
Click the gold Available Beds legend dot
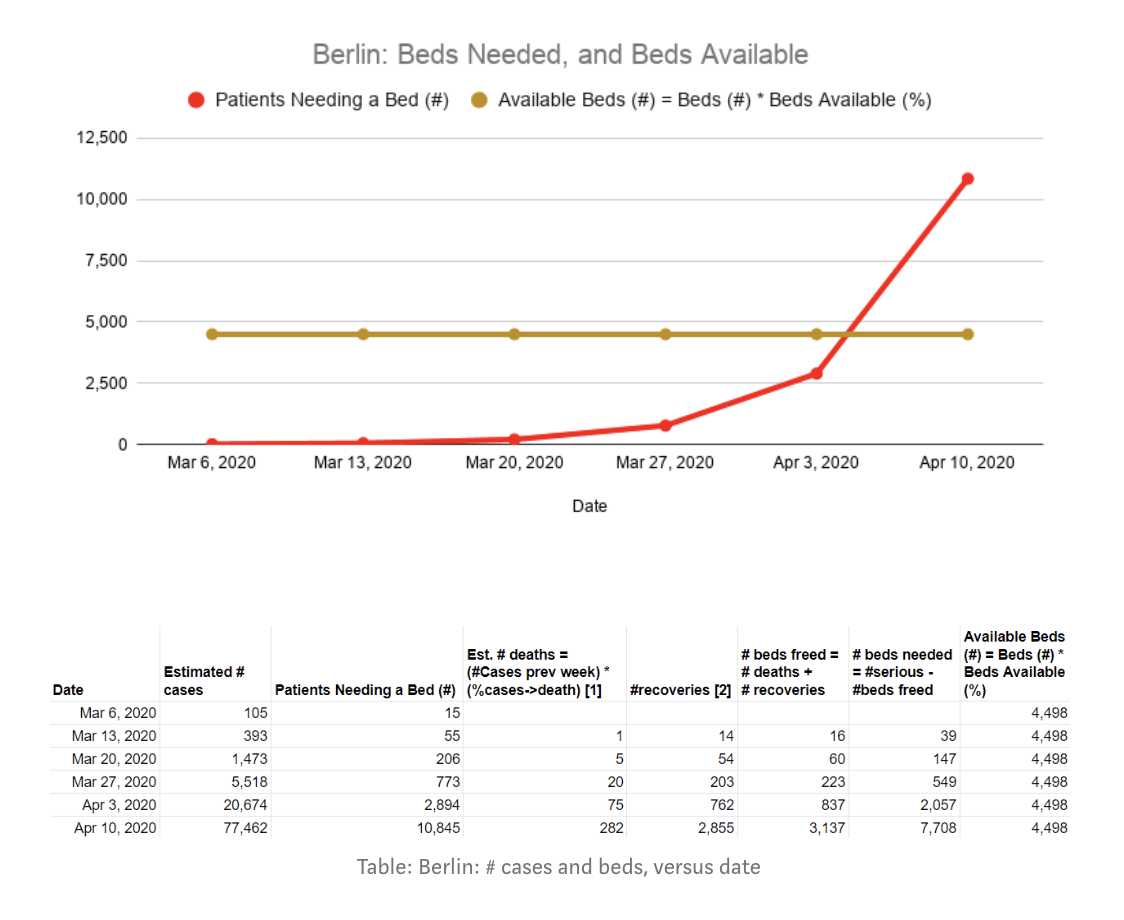[x=479, y=100]
